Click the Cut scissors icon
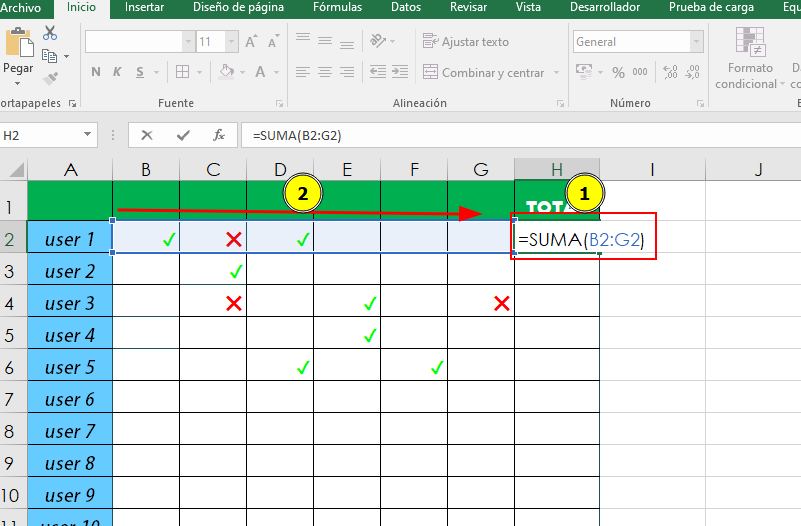The image size is (801, 526). (50, 34)
